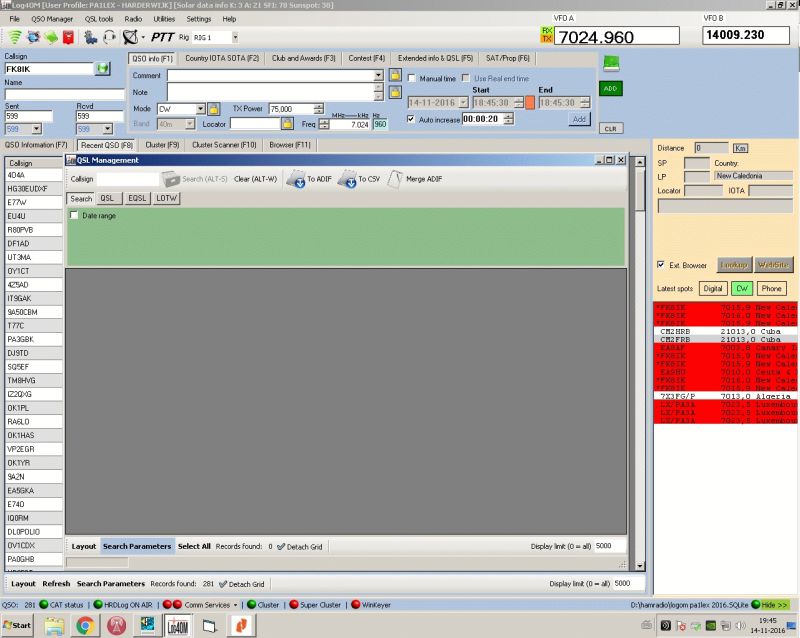Select the LOTW tab in QSL Management
Viewport: 800px width, 638px height.
click(x=166, y=198)
